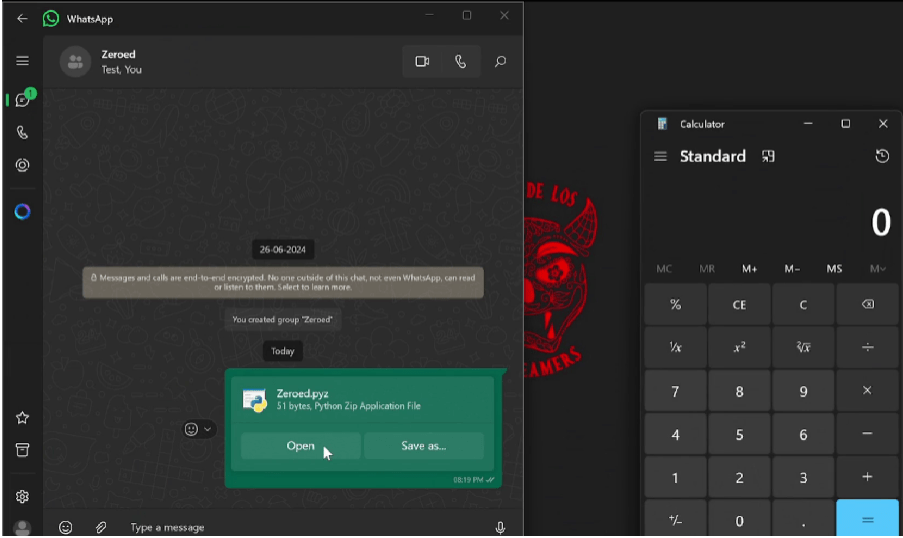Open Calculator navigation menu
This screenshot has width=903, height=538.
660,156
